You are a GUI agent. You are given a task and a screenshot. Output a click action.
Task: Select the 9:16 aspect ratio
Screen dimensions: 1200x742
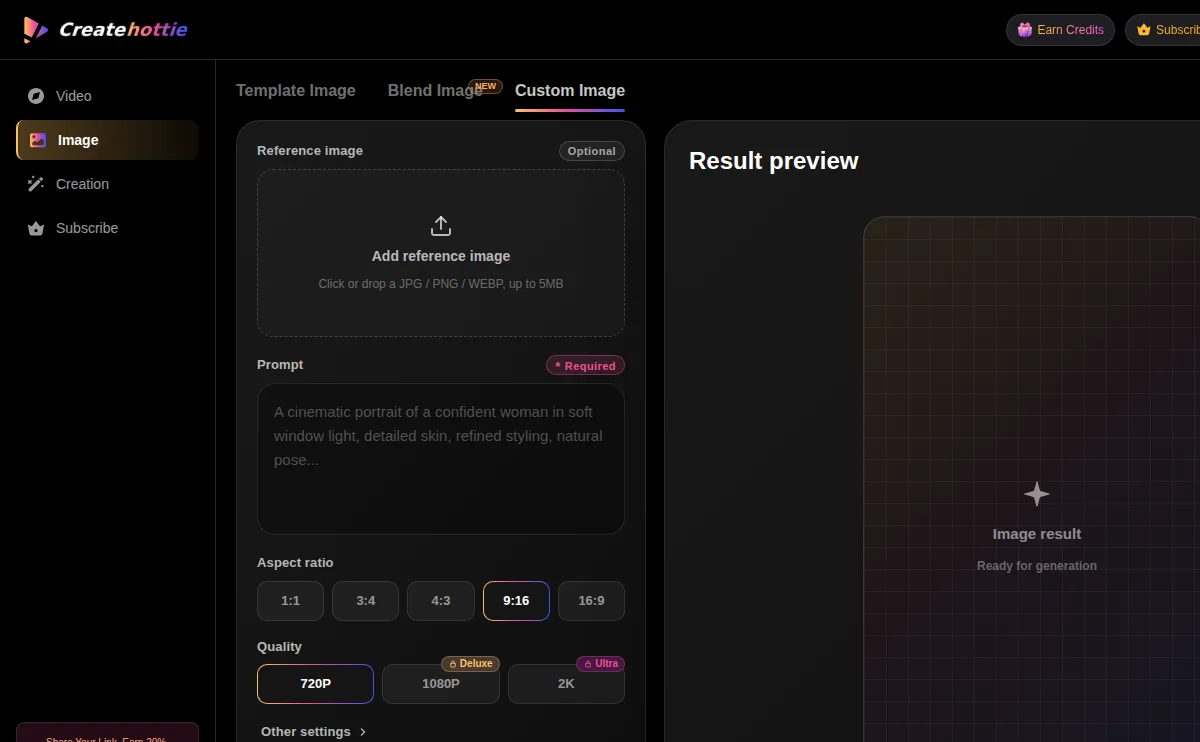tap(516, 601)
